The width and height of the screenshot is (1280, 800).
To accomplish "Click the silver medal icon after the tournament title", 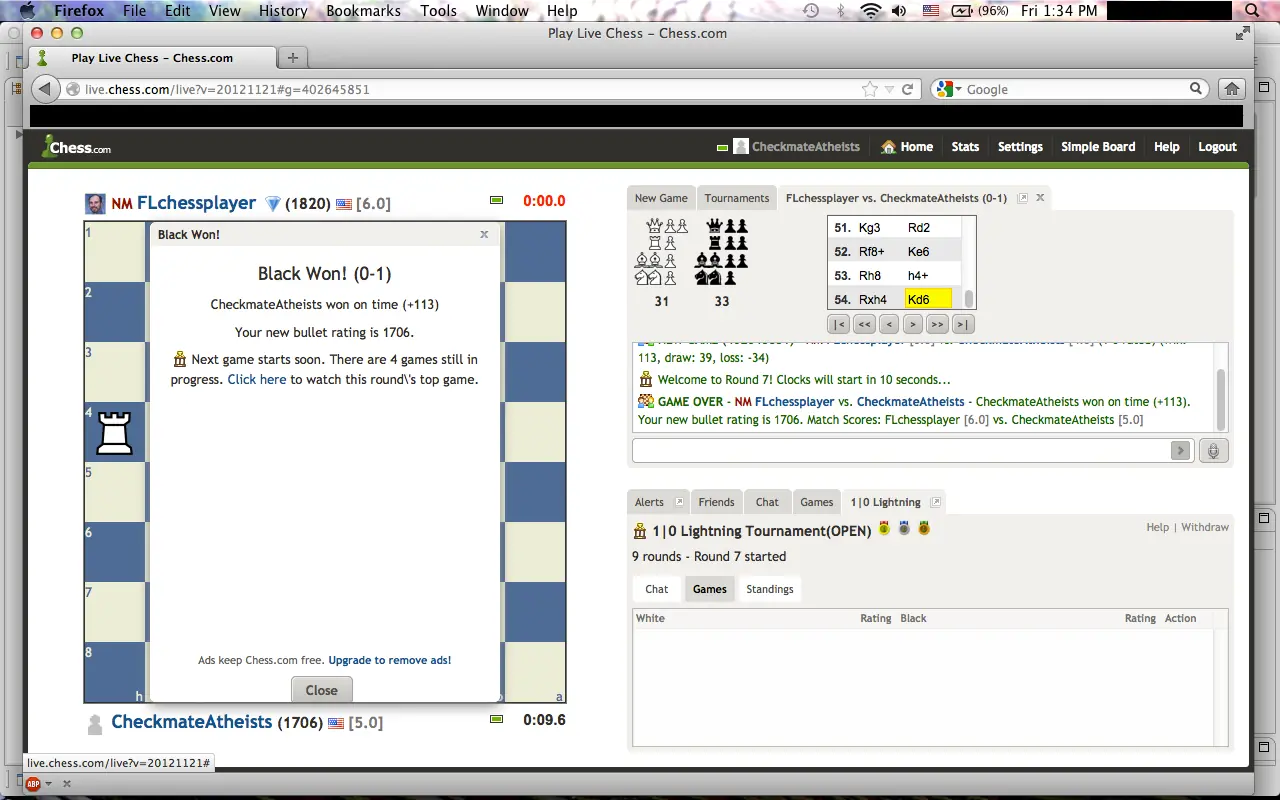I will (904, 528).
